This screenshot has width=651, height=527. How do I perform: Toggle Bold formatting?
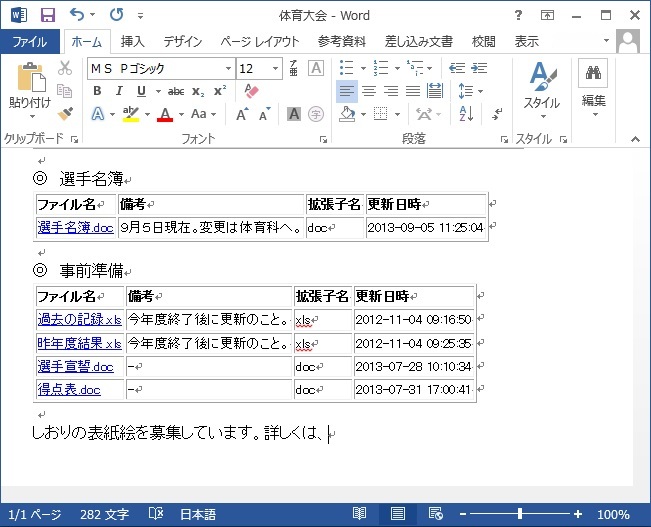[97, 91]
